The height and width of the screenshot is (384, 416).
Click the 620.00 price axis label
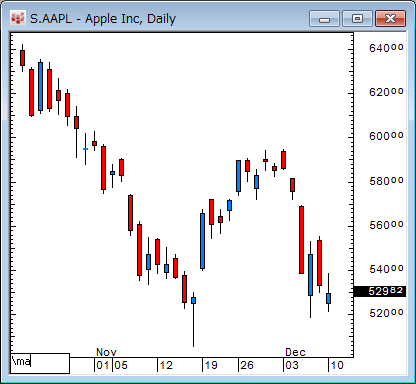pyautogui.click(x=386, y=92)
